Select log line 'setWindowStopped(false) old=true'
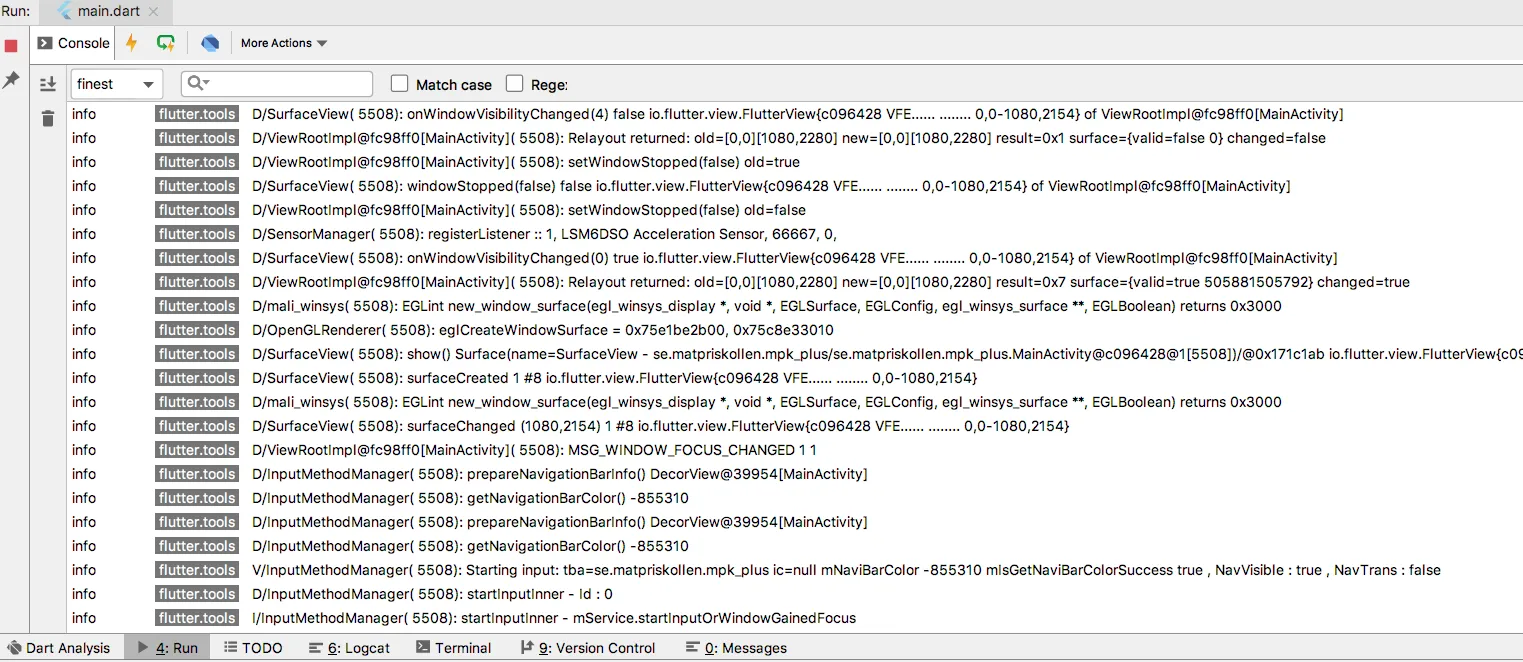Image resolution: width=1523 pixels, height=662 pixels. [x=795, y=162]
